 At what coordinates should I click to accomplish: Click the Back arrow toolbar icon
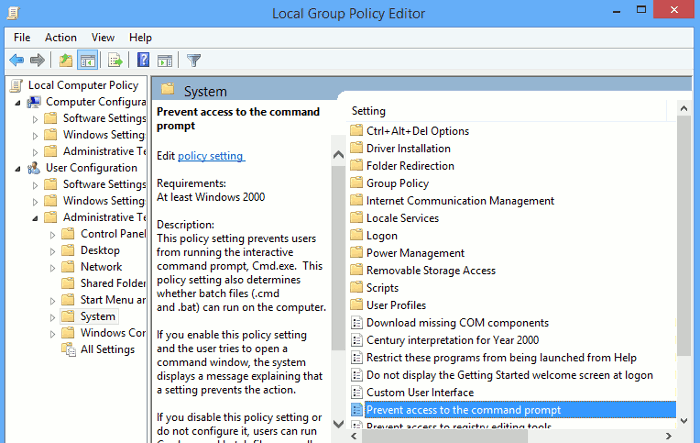pyautogui.click(x=17, y=60)
